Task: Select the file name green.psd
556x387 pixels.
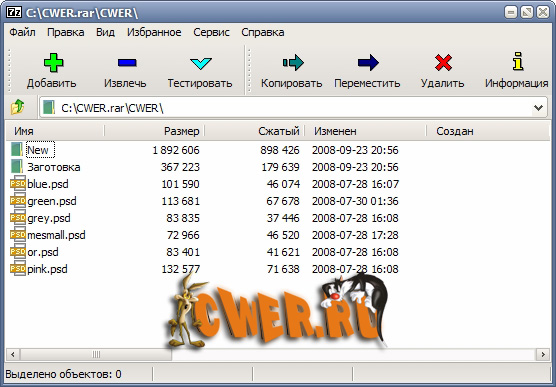Action: [x=52, y=201]
